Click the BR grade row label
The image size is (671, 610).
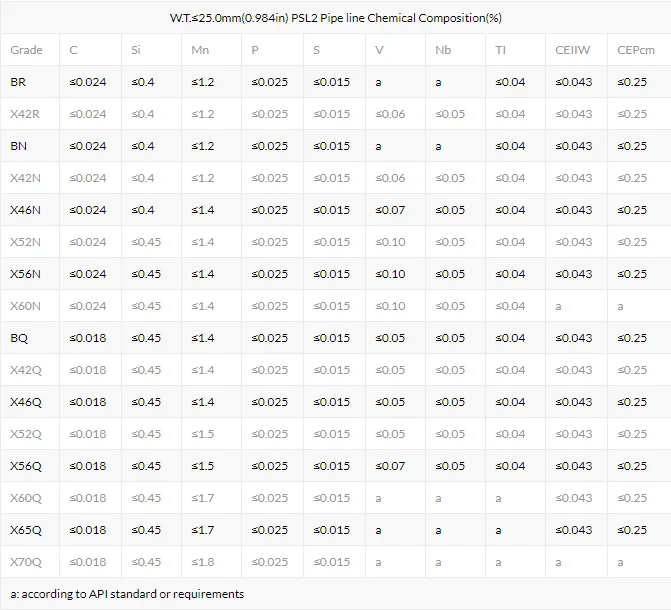pyautogui.click(x=18, y=82)
